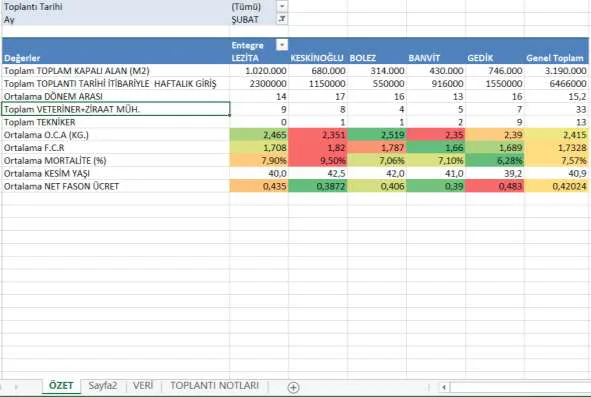Viewport: 591px width, 397px height.
Task: Select the Ortalama DÖNEM ARASI row label
Action: point(116,96)
